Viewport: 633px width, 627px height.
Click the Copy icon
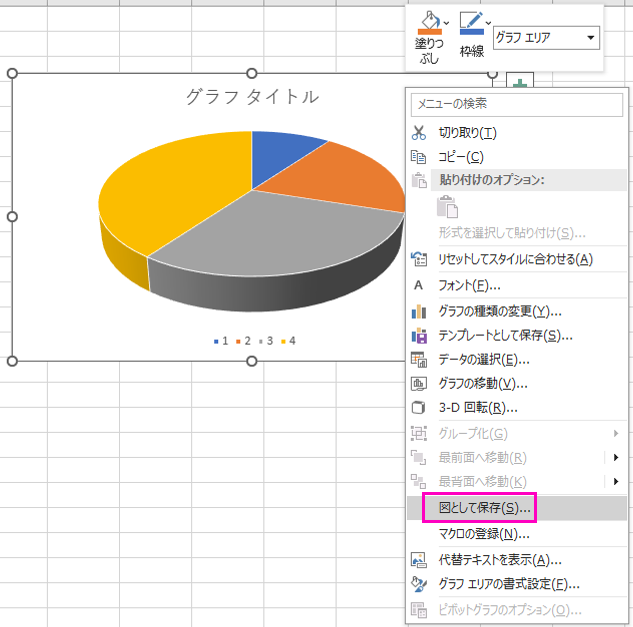click(419, 157)
